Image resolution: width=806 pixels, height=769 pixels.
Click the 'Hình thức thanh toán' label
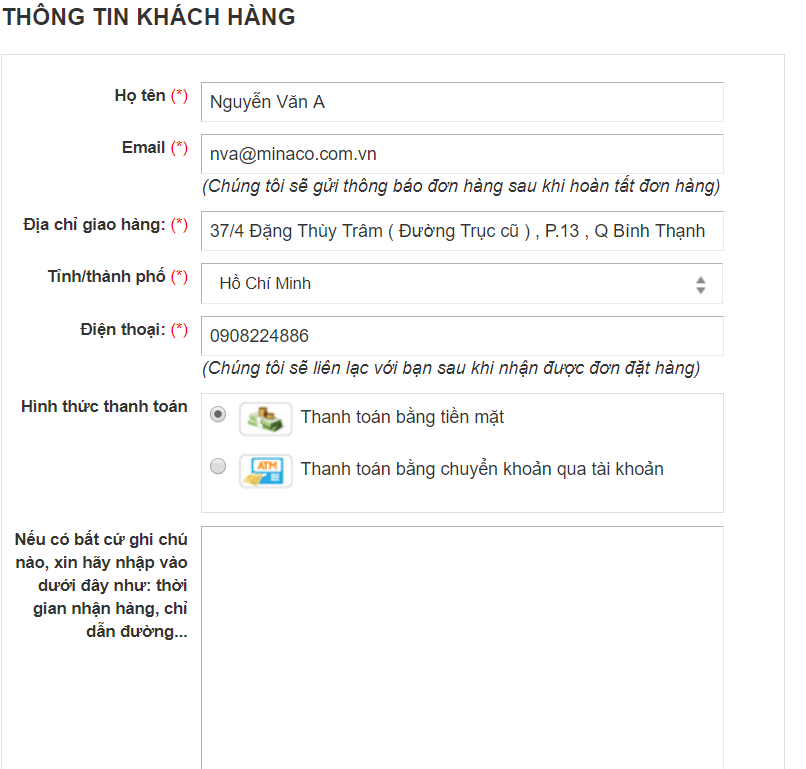pos(104,406)
